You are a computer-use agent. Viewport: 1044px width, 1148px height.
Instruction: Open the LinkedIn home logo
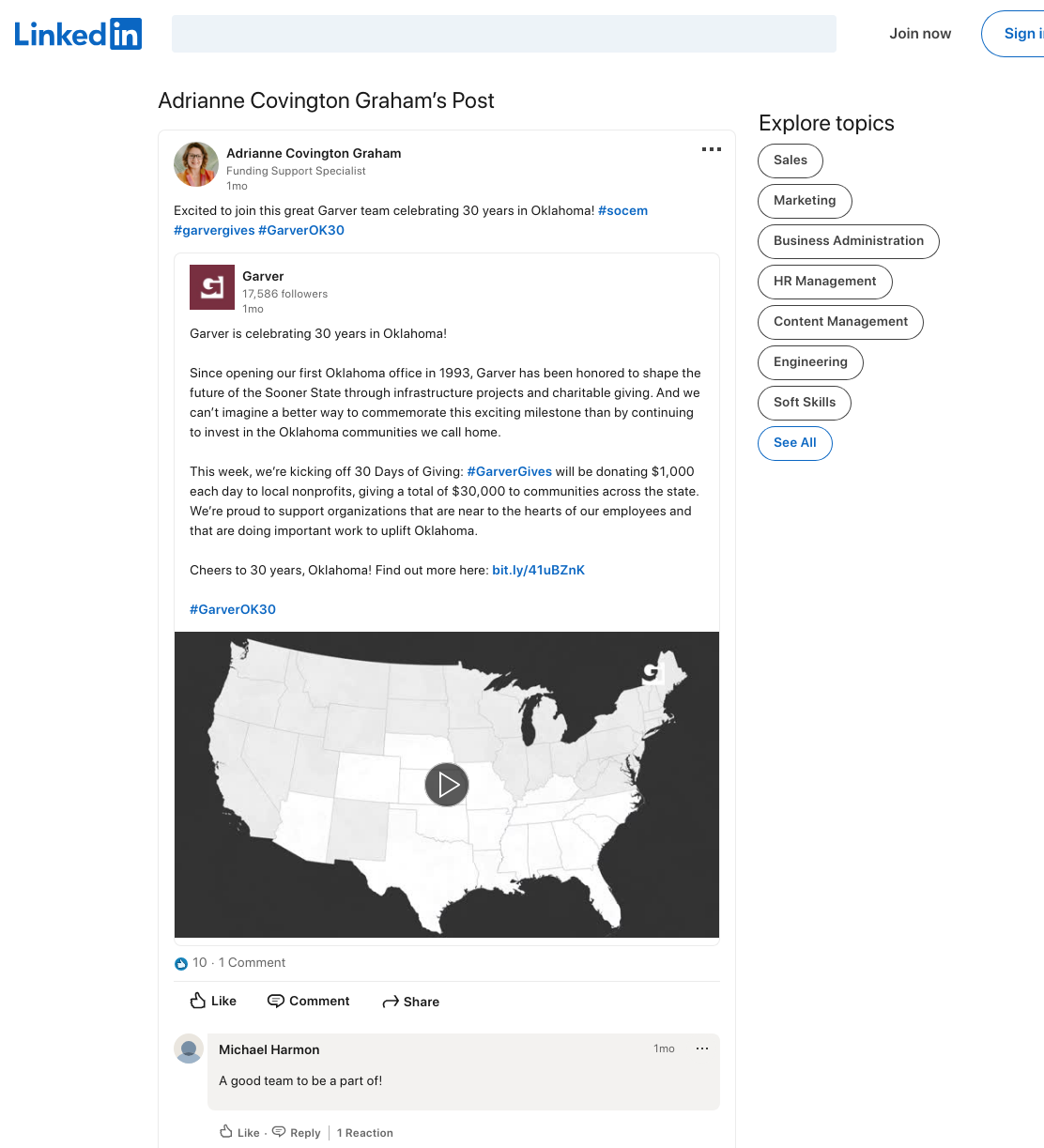point(78,34)
